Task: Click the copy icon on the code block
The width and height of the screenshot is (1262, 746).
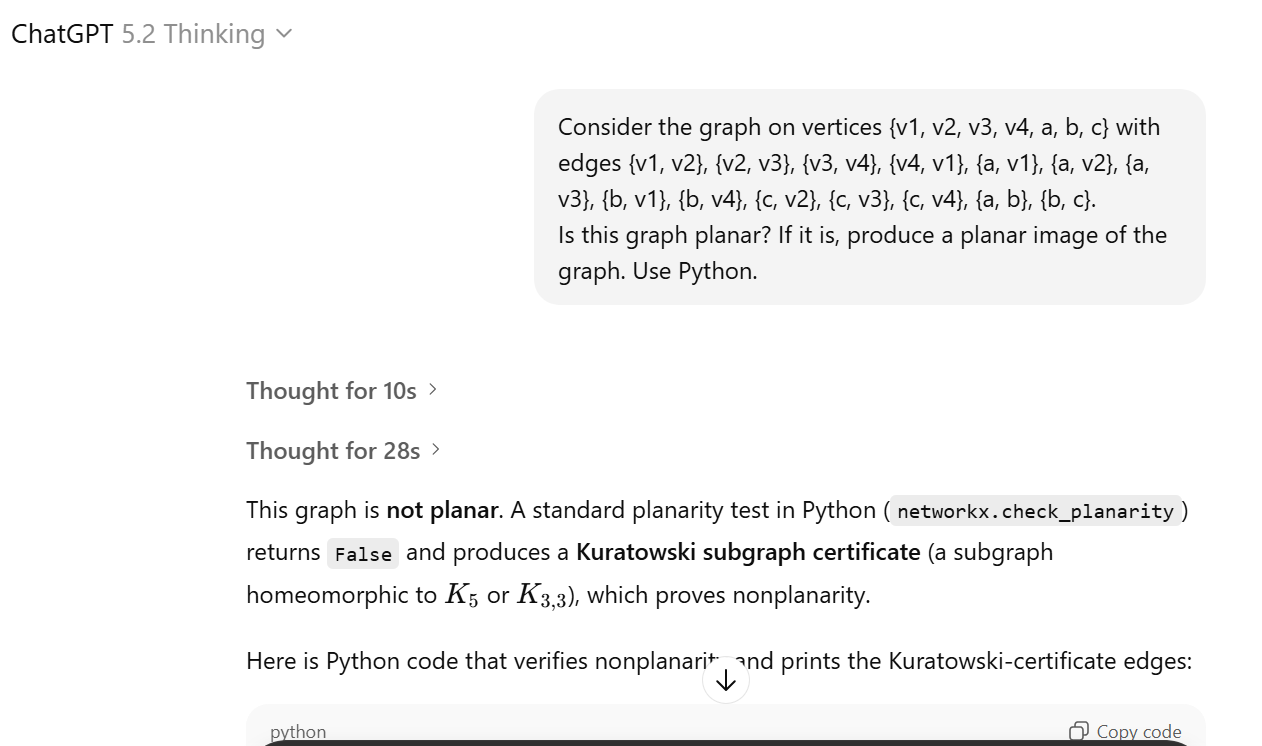Action: (x=1079, y=731)
